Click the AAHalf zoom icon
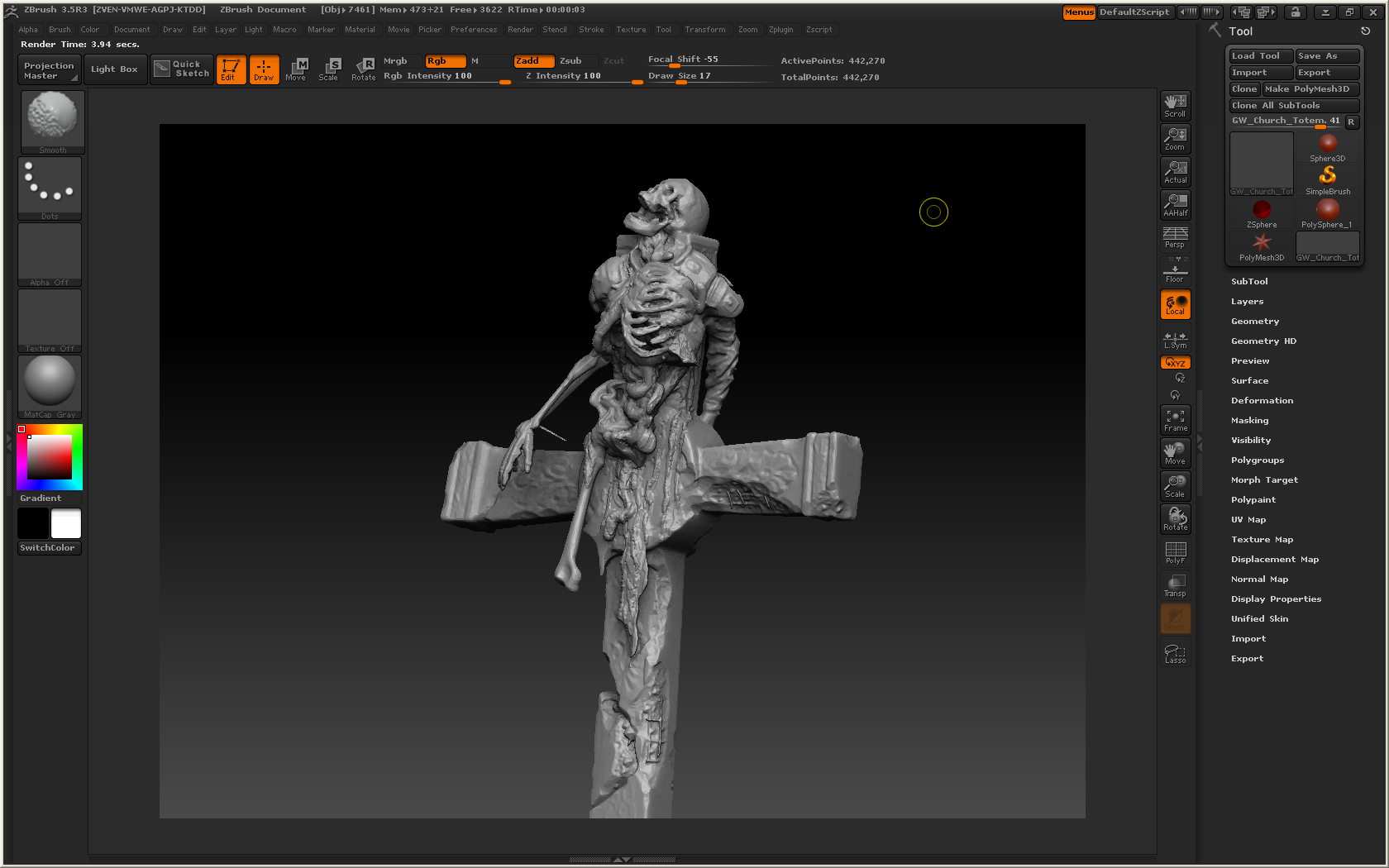Screen dimensions: 1389x868 [x=1176, y=205]
